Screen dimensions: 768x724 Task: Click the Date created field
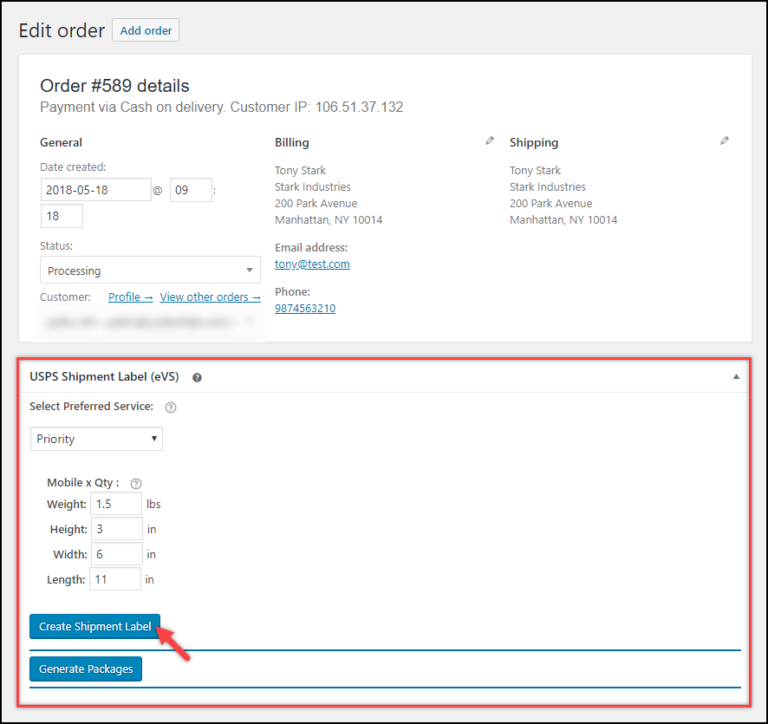coord(96,189)
